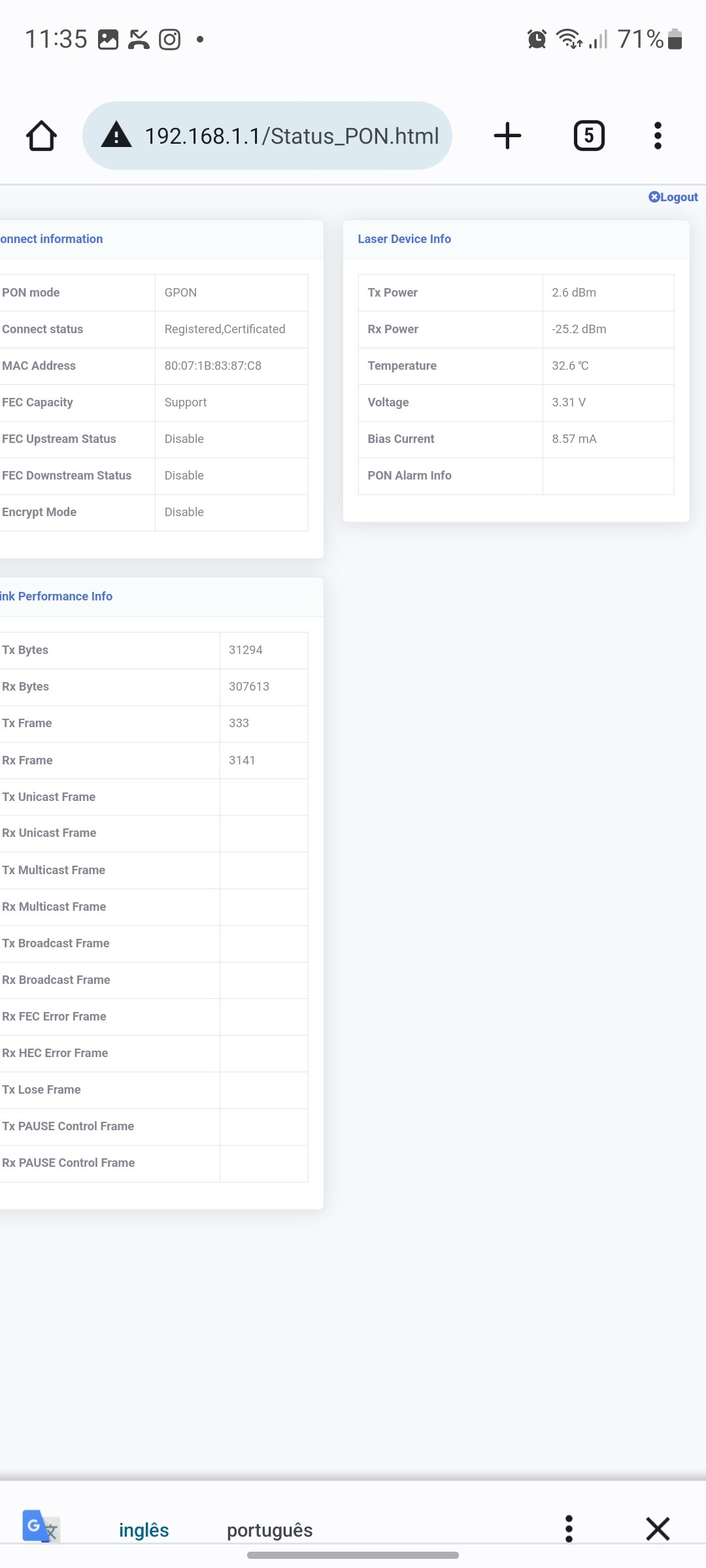Open a new tab with plus icon
Screen dimensions: 706x1568
[507, 136]
